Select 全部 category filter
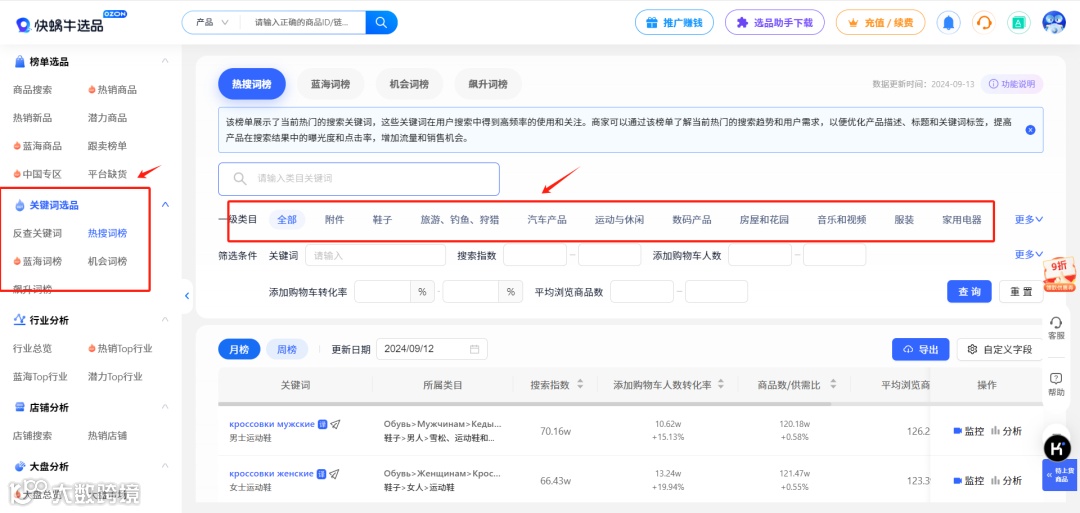The height and width of the screenshot is (513, 1080). pos(287,220)
